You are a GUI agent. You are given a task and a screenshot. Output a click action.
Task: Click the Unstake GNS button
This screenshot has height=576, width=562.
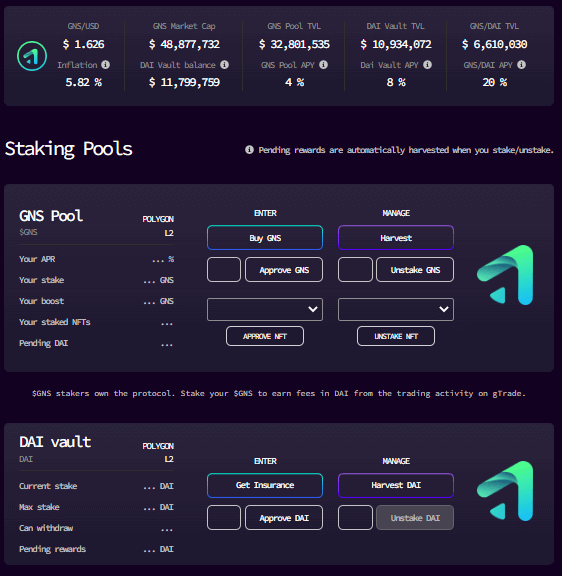click(415, 270)
